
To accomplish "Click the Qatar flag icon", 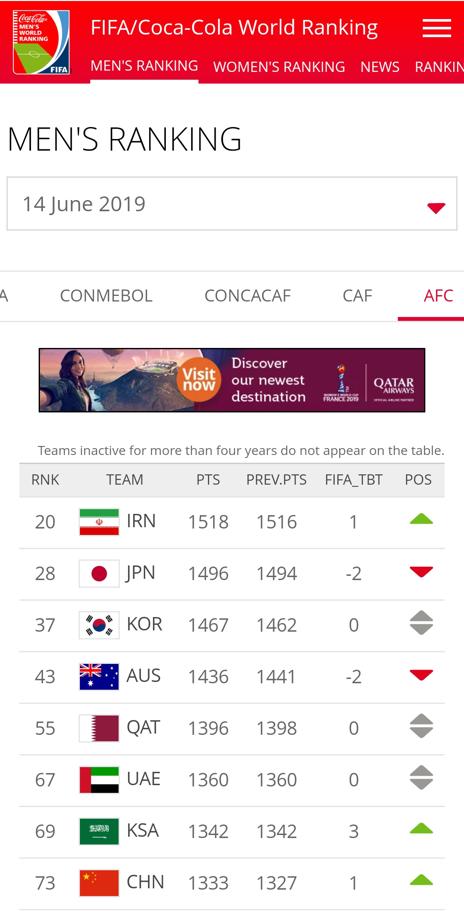I will click(x=99, y=728).
